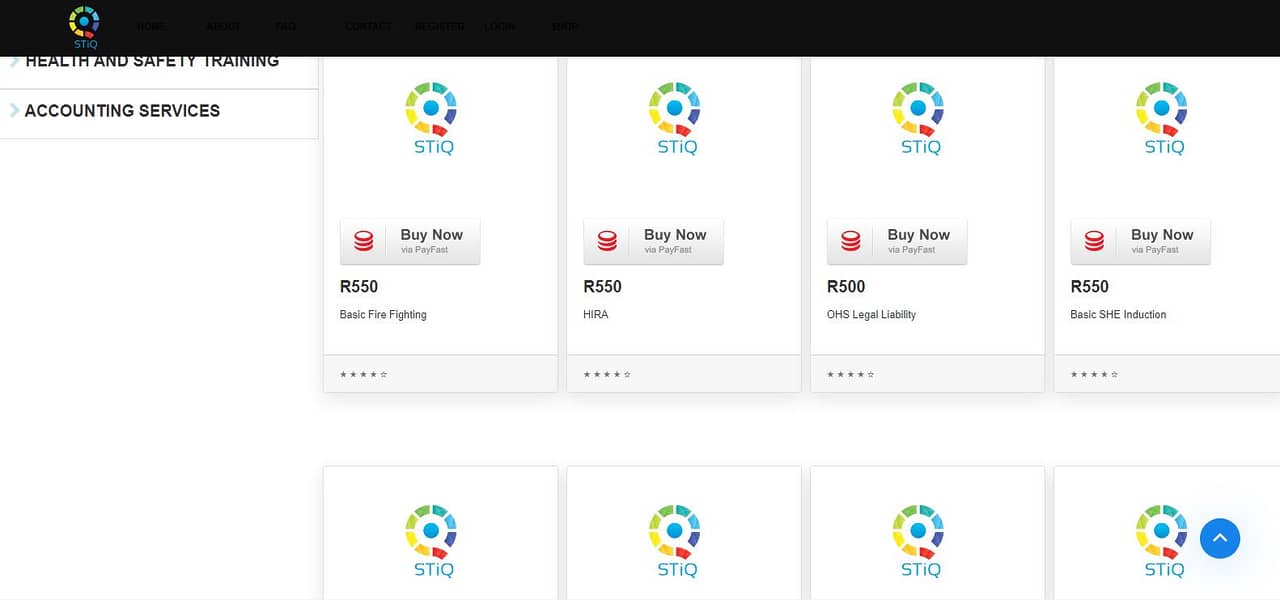Click Buy Now for HIRA course
1280x600 pixels.
[654, 241]
